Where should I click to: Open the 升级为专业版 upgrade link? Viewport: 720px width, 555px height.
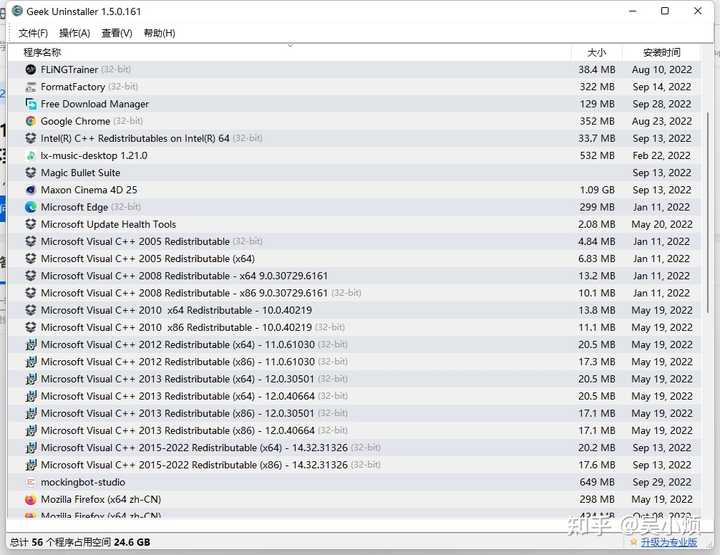pyautogui.click(x=669, y=542)
